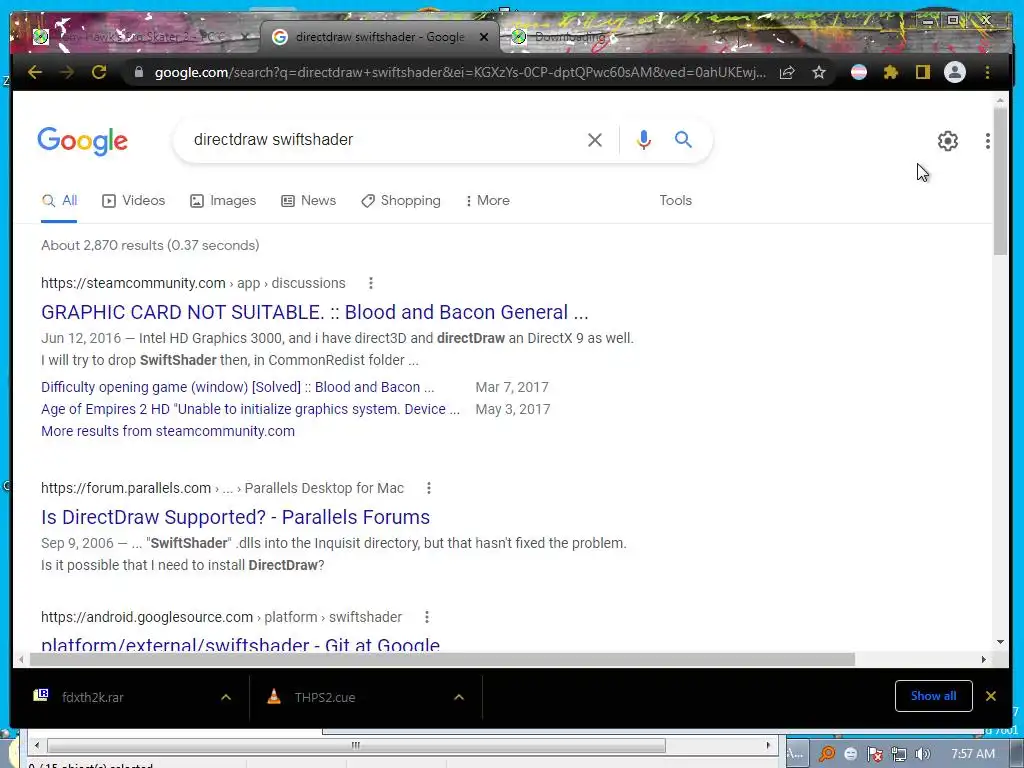Expand the More search filters menu
This screenshot has height=768, width=1024.
pos(487,200)
